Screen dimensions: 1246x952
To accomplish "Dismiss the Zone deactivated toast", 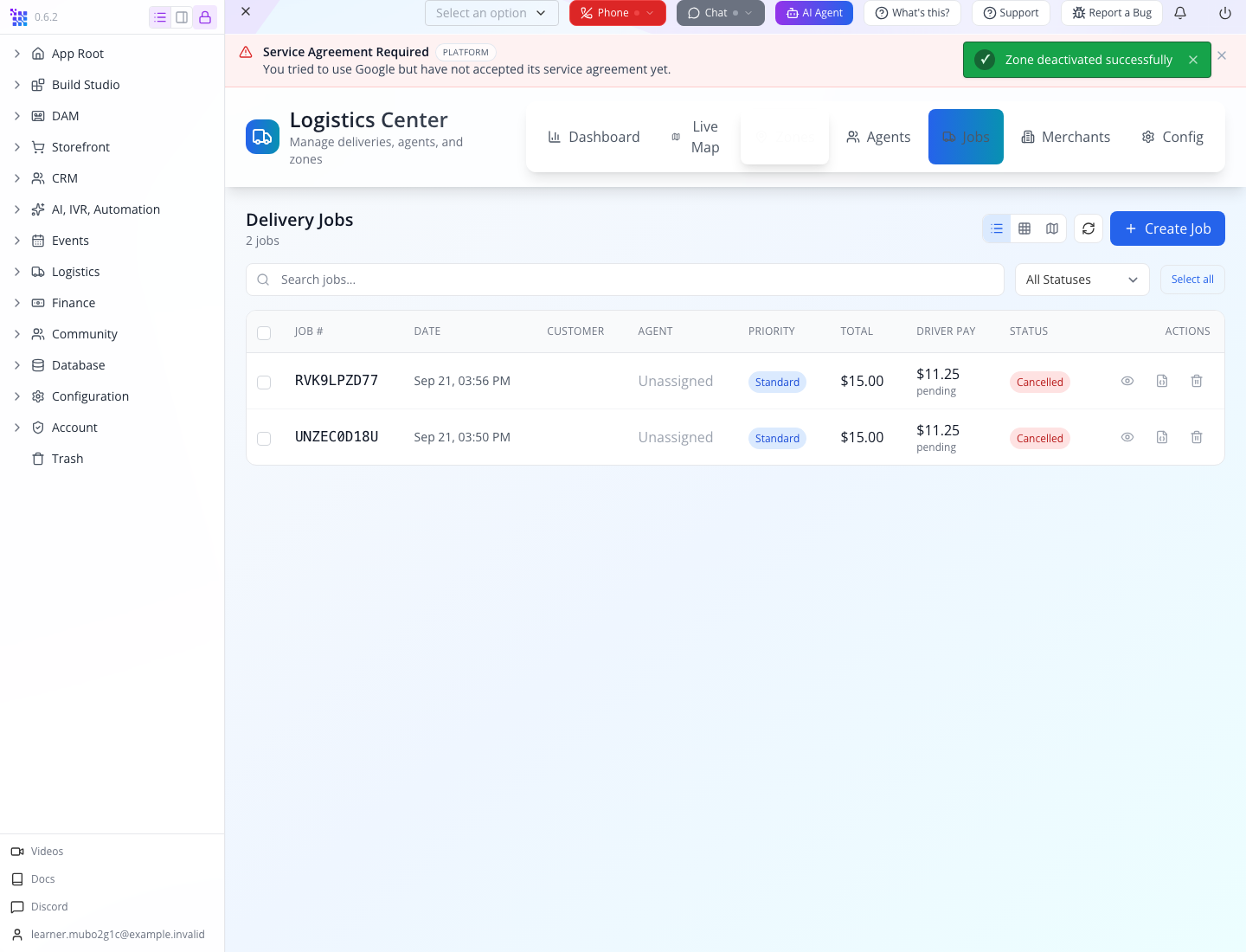I will pyautogui.click(x=1193, y=60).
